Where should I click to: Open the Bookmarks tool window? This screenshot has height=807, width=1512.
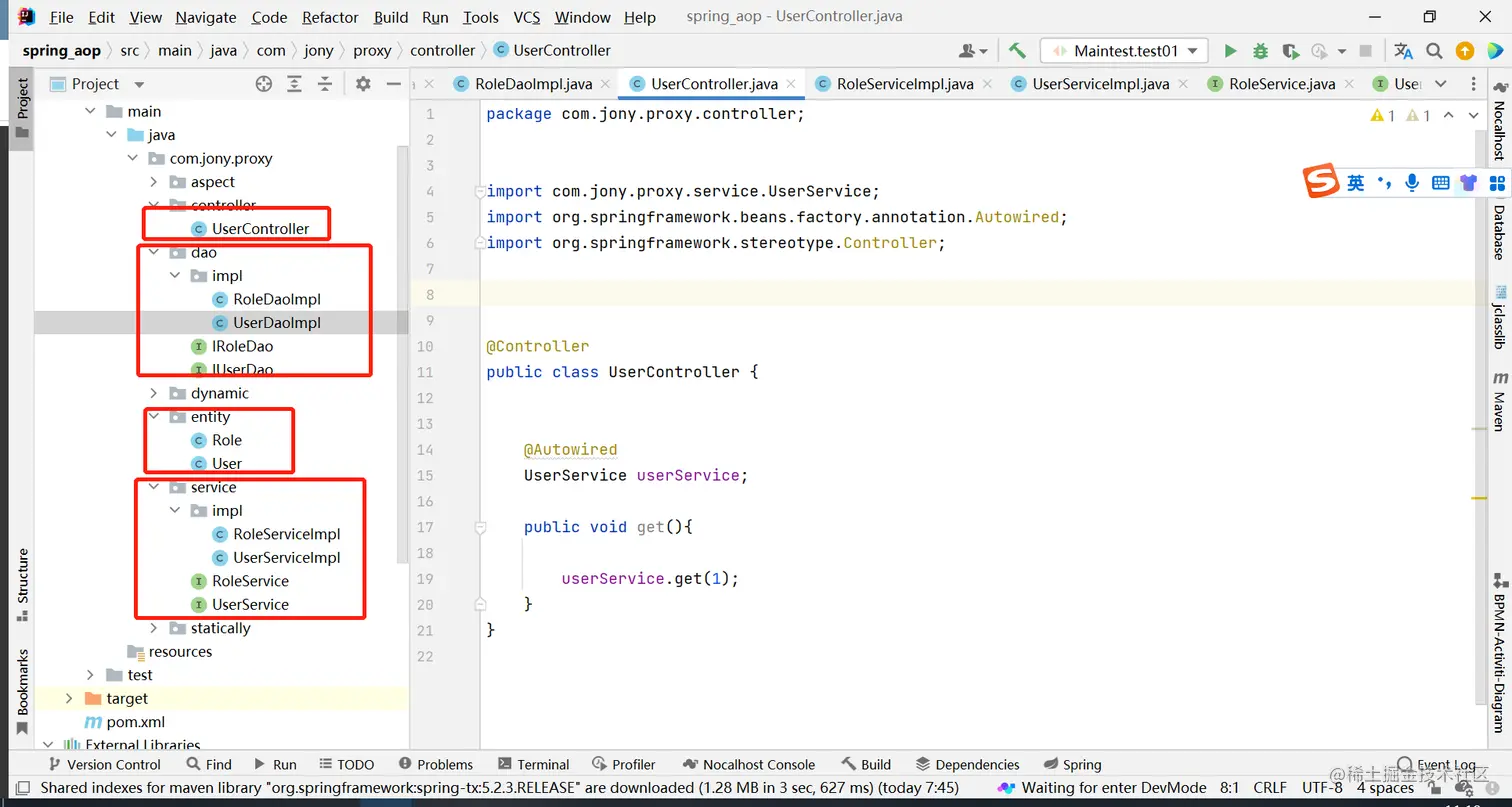pyautogui.click(x=22, y=691)
